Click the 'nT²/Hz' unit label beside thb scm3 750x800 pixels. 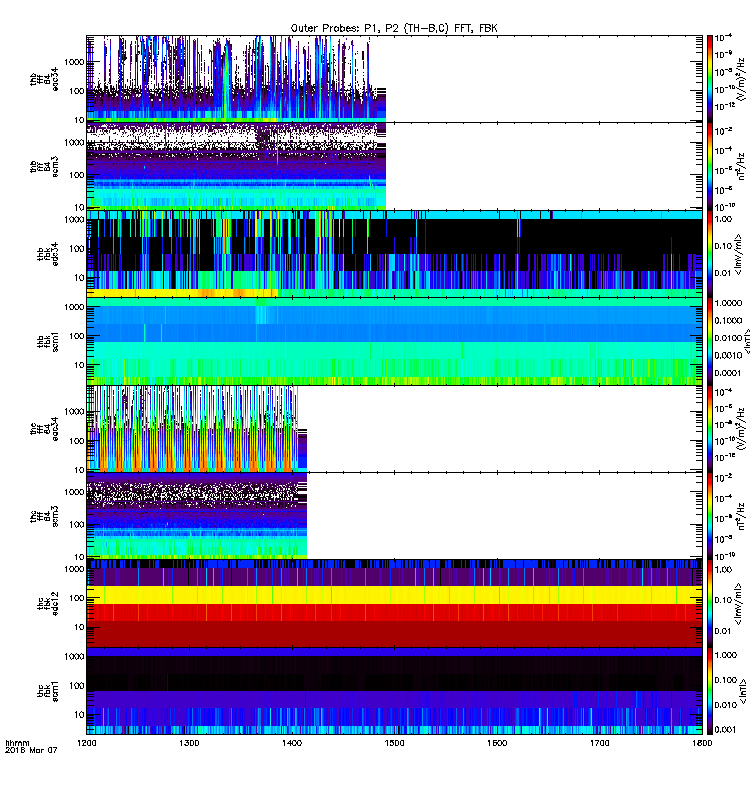tap(741, 166)
